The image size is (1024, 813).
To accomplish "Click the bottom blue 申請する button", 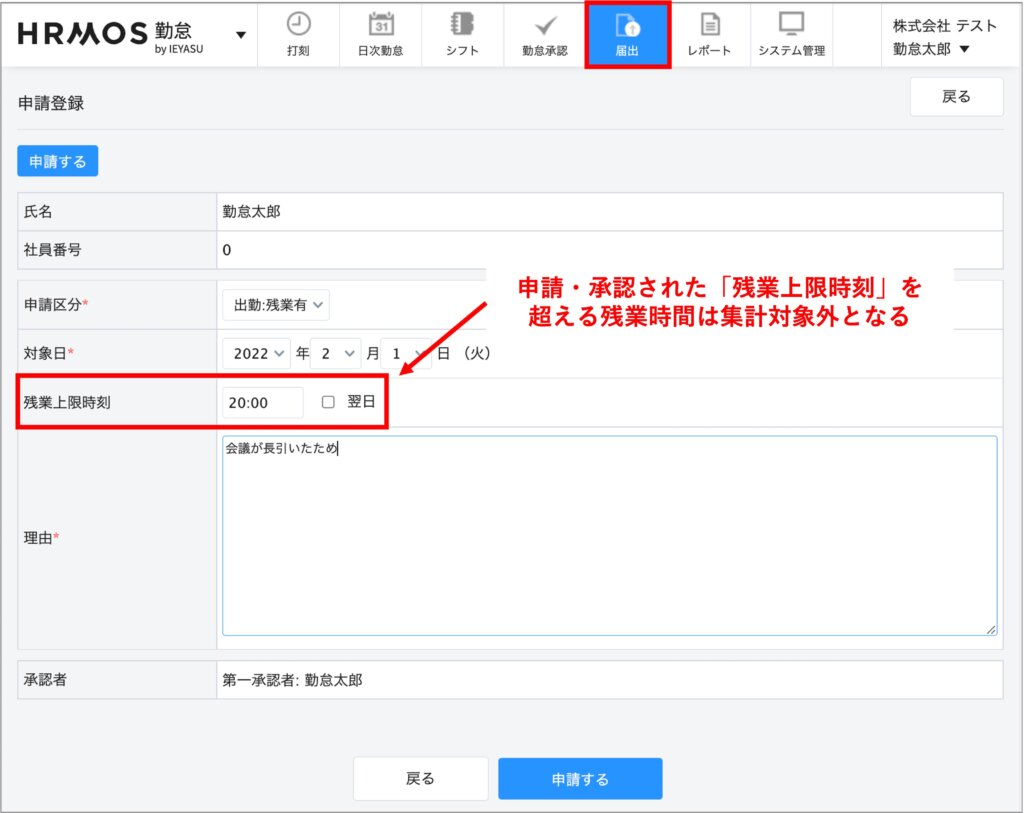I will click(x=580, y=779).
